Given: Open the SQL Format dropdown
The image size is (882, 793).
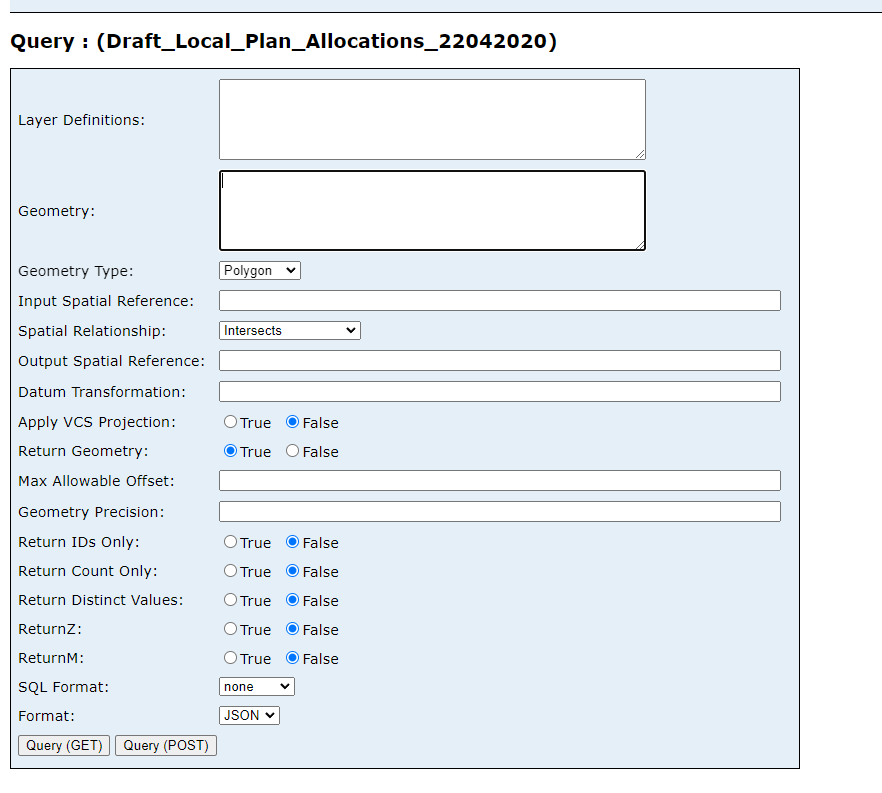Looking at the screenshot, I should [256, 686].
